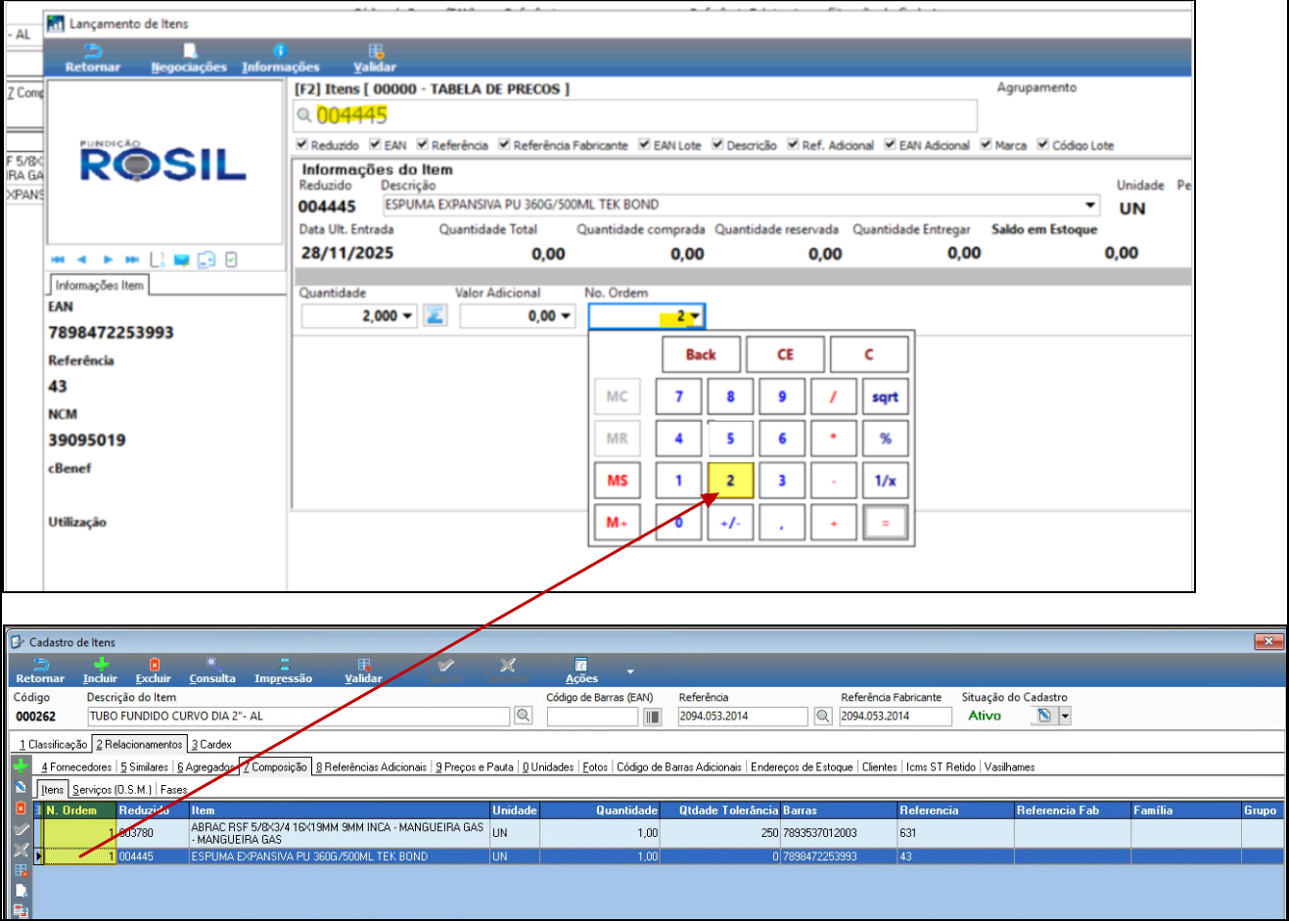Open the Valor Adicional dropdown
The image size is (1289, 924).
pos(566,316)
